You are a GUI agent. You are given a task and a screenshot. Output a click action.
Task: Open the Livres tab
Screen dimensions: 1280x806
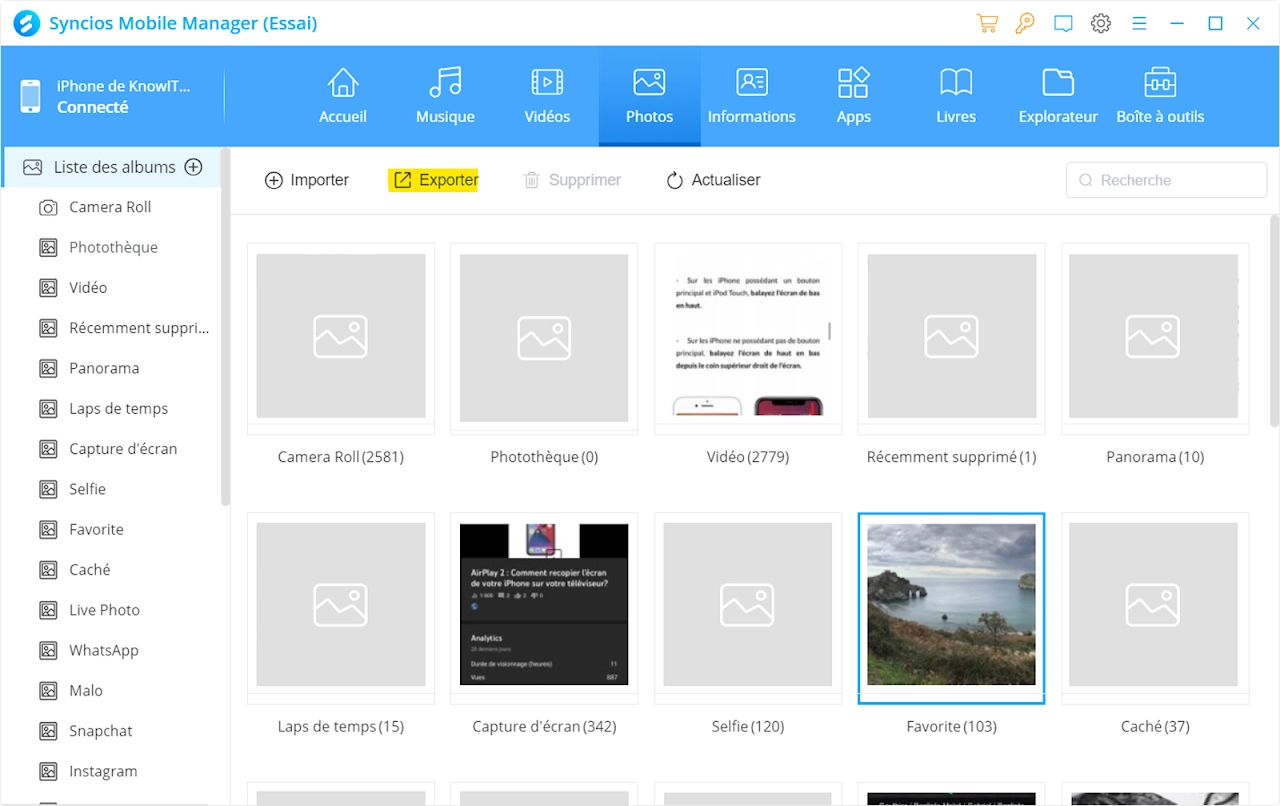[956, 96]
